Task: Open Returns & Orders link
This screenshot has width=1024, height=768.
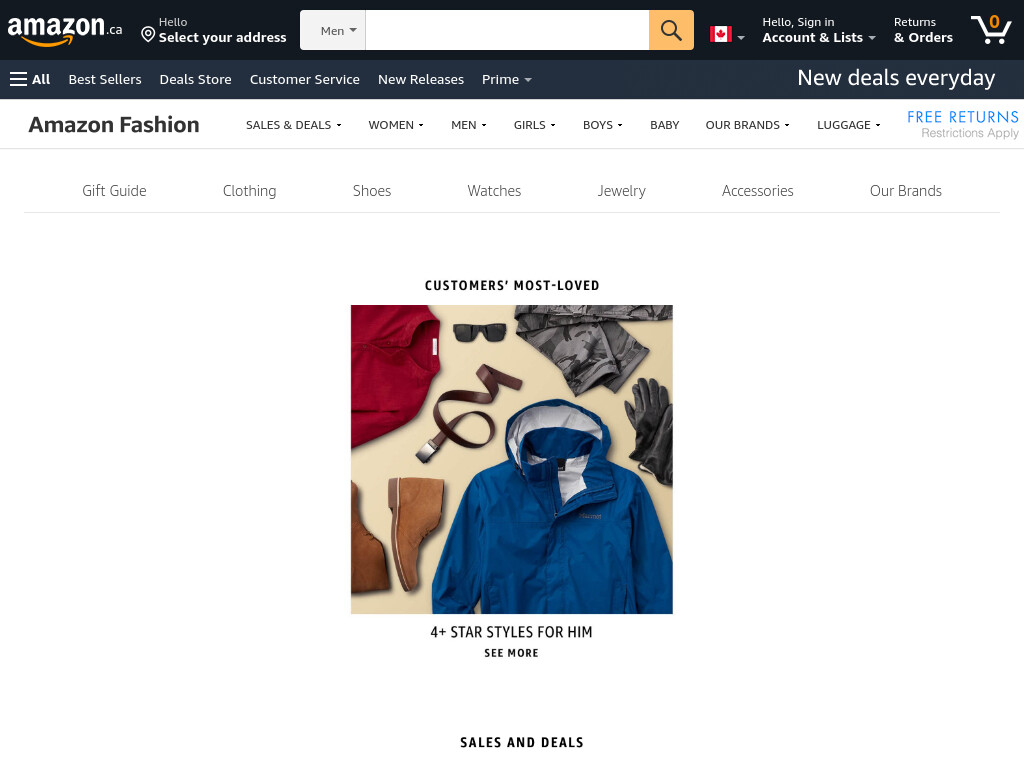Action: click(923, 30)
